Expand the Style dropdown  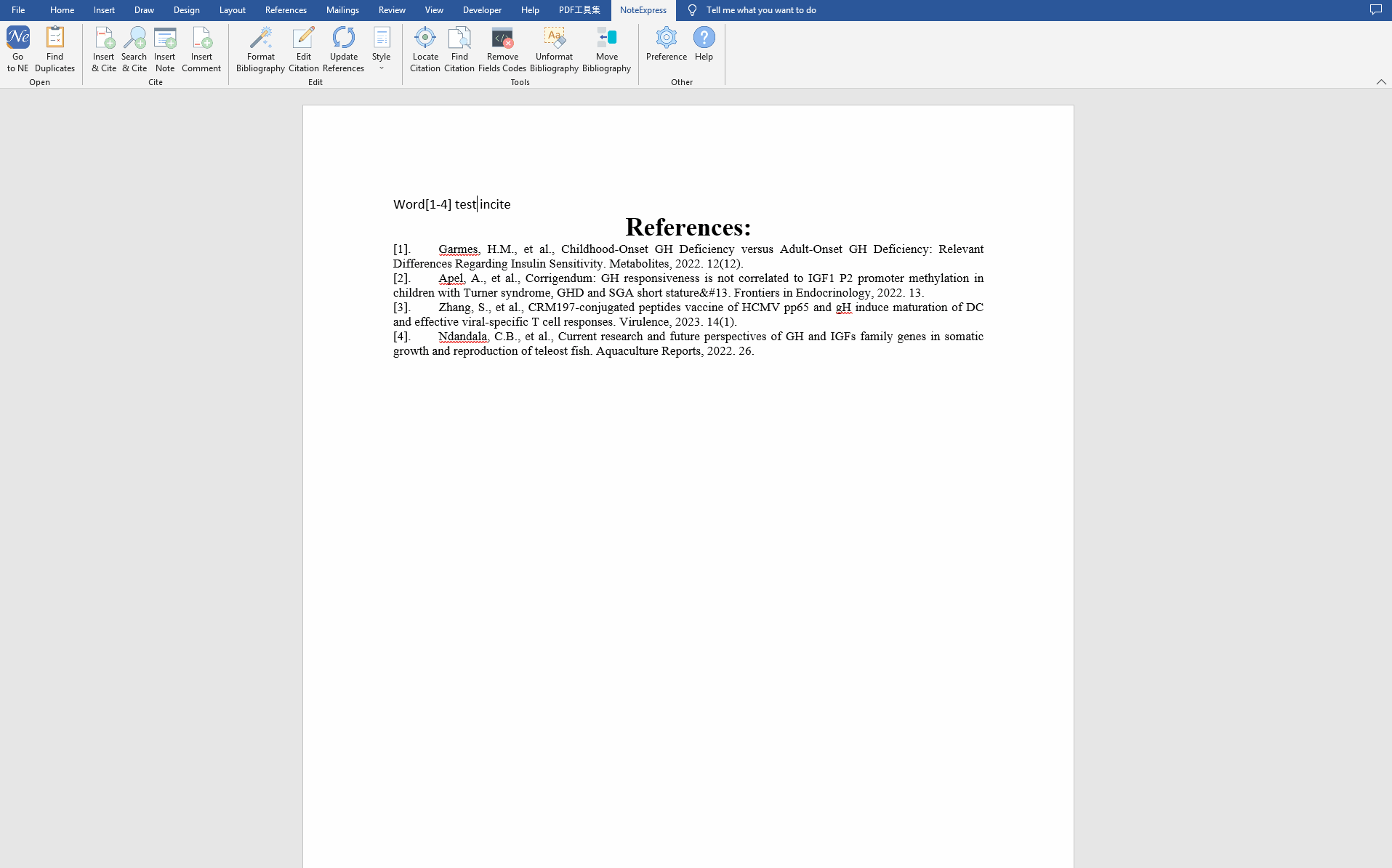pos(382,49)
